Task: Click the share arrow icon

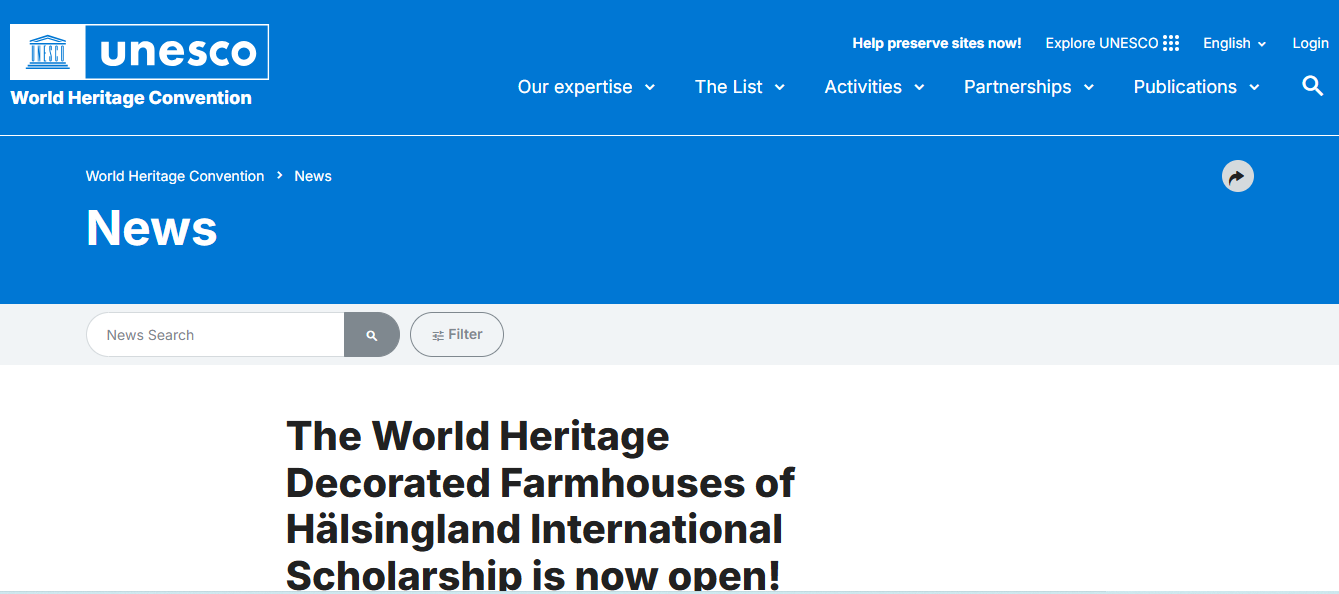Action: 1237,176
